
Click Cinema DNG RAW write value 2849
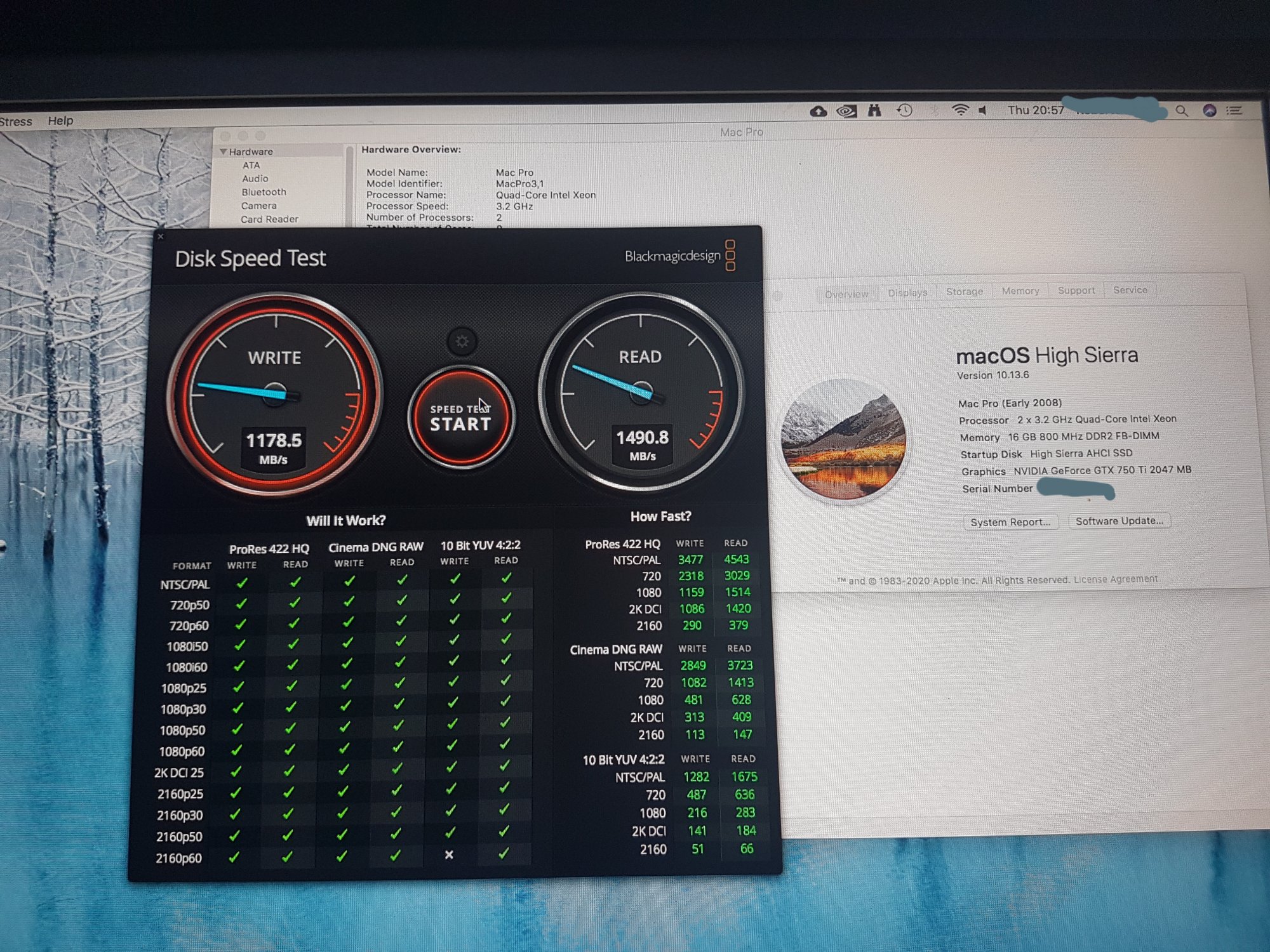click(693, 665)
